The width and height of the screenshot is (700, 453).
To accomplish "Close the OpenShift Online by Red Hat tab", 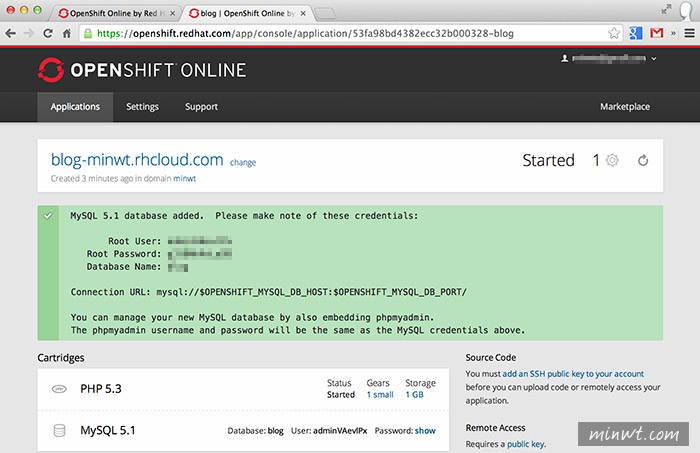I will coord(172,13).
